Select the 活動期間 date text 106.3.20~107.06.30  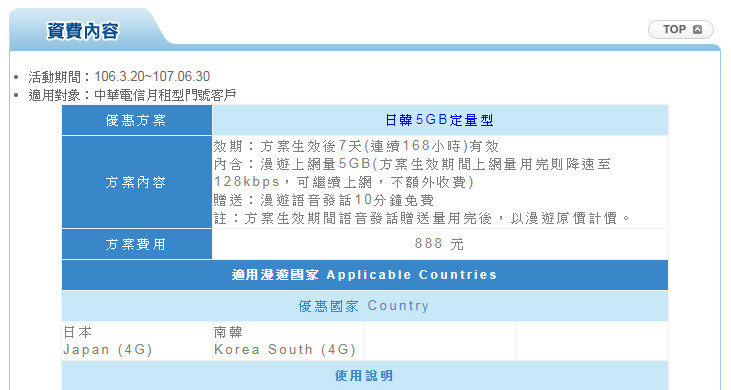pos(152,76)
